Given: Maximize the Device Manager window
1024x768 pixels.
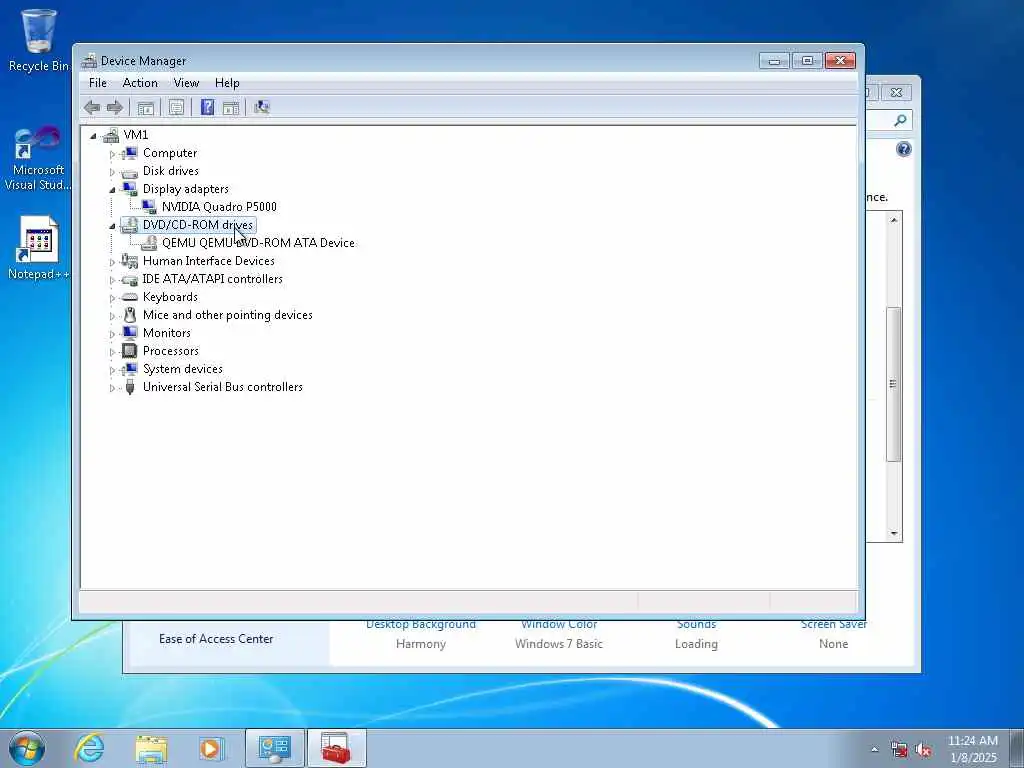Looking at the screenshot, I should click(x=807, y=61).
